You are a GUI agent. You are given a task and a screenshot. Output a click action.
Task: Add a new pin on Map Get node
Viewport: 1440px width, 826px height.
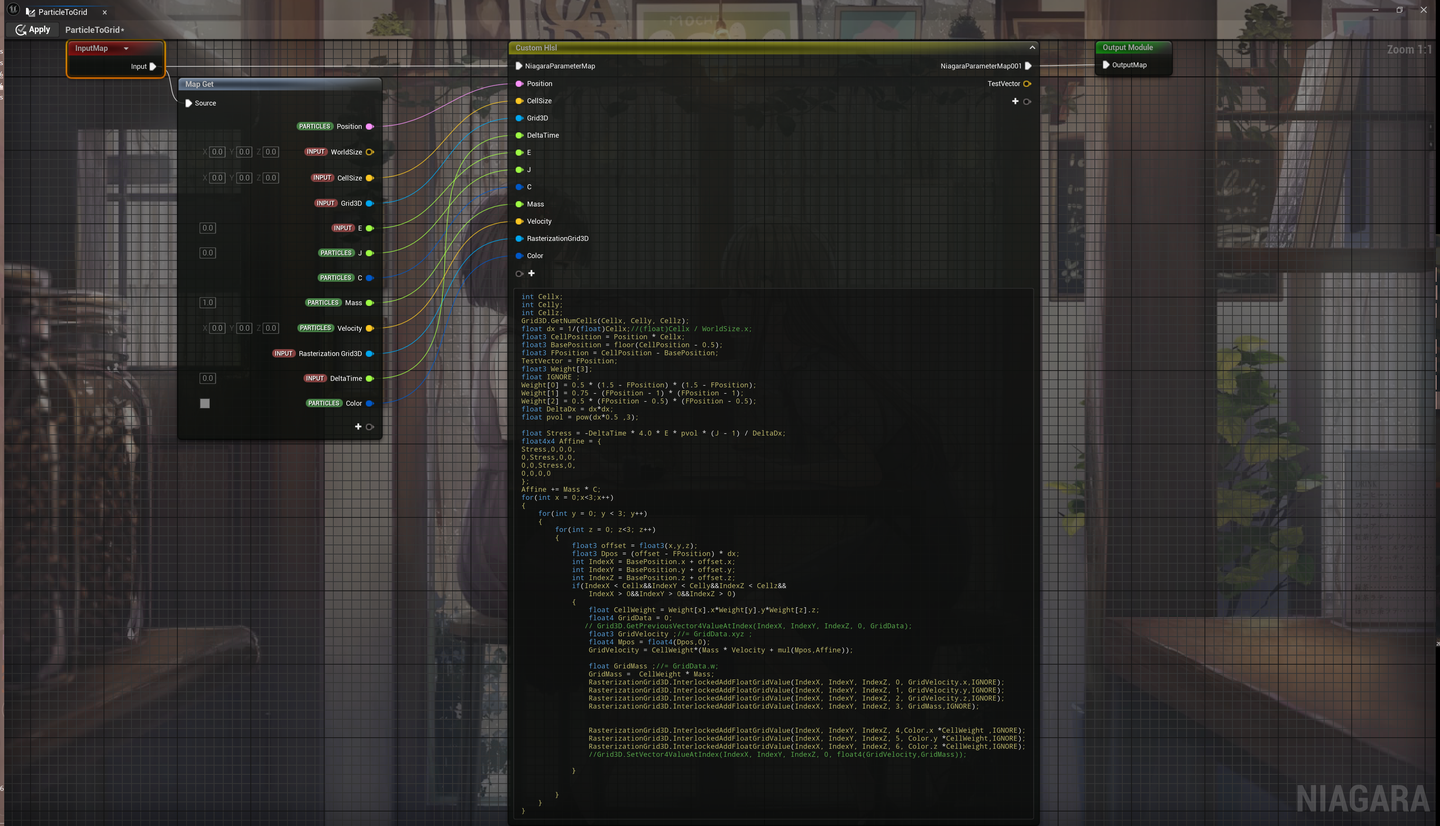pos(358,427)
